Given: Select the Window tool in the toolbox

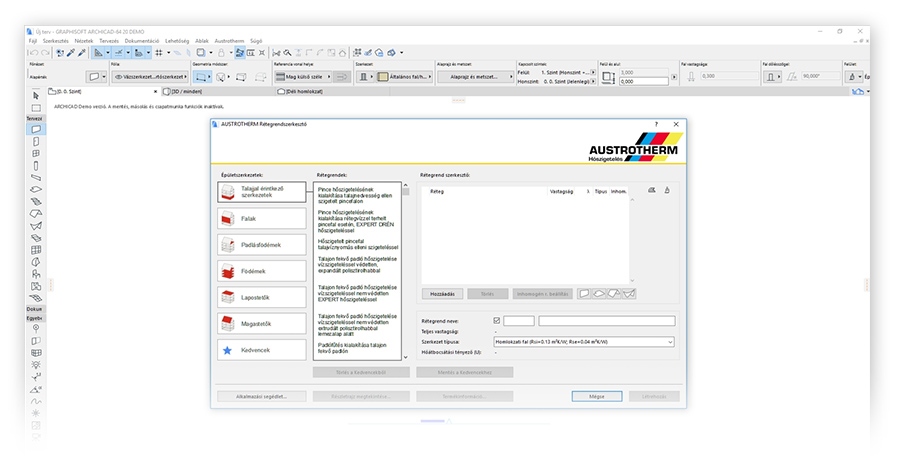Looking at the screenshot, I should pos(36,153).
